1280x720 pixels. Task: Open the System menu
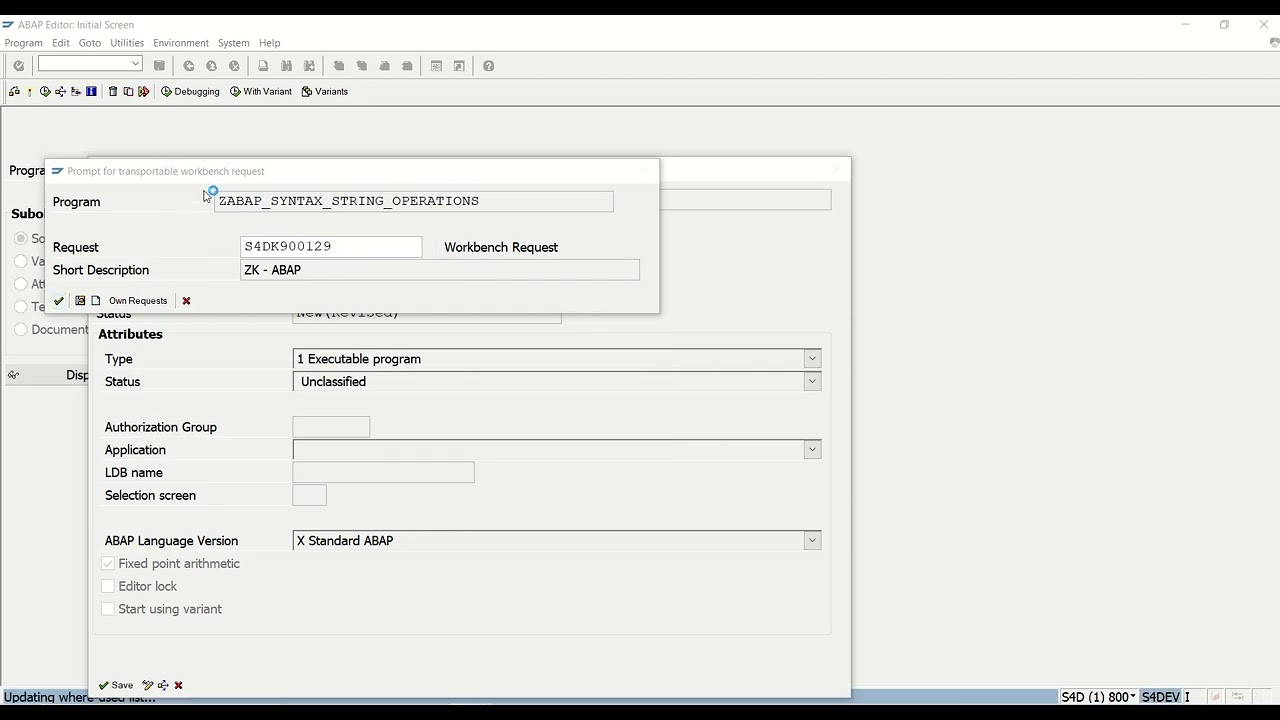(x=234, y=43)
